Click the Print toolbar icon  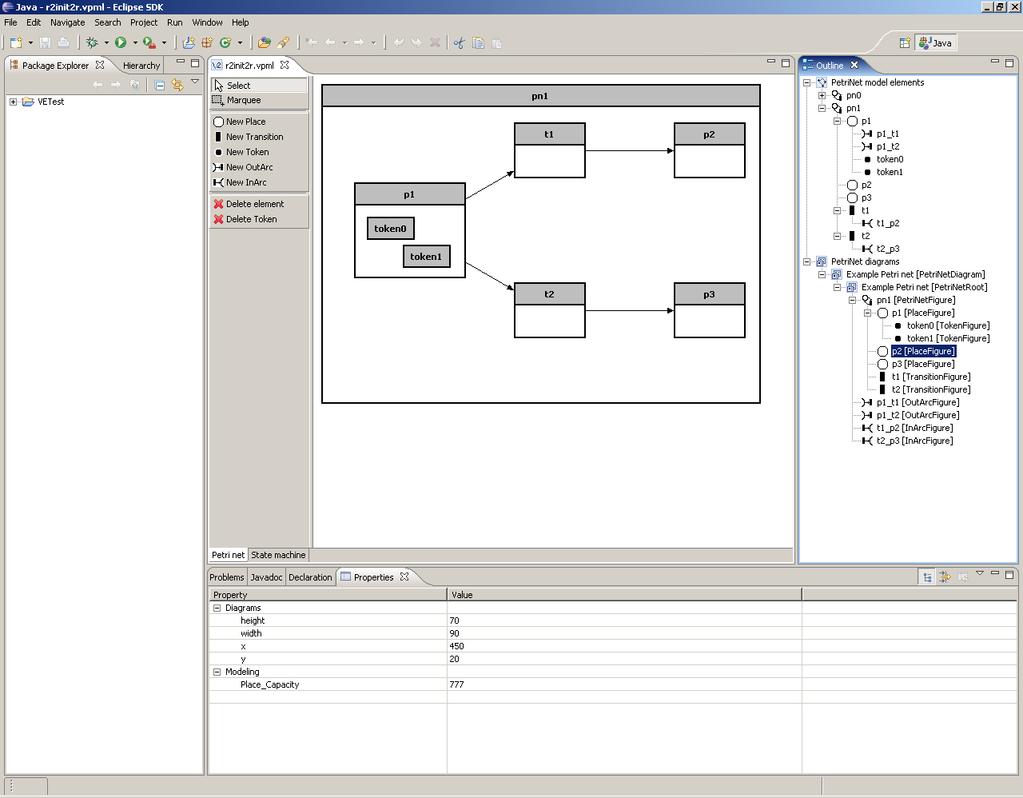63,43
